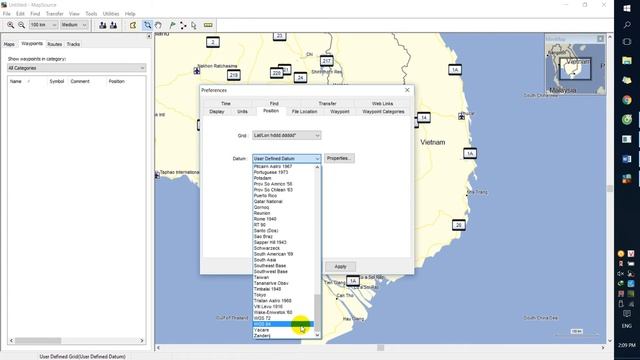Open Windows search icon in taskbar
The width and height of the screenshot is (640, 360).
click(627, 25)
